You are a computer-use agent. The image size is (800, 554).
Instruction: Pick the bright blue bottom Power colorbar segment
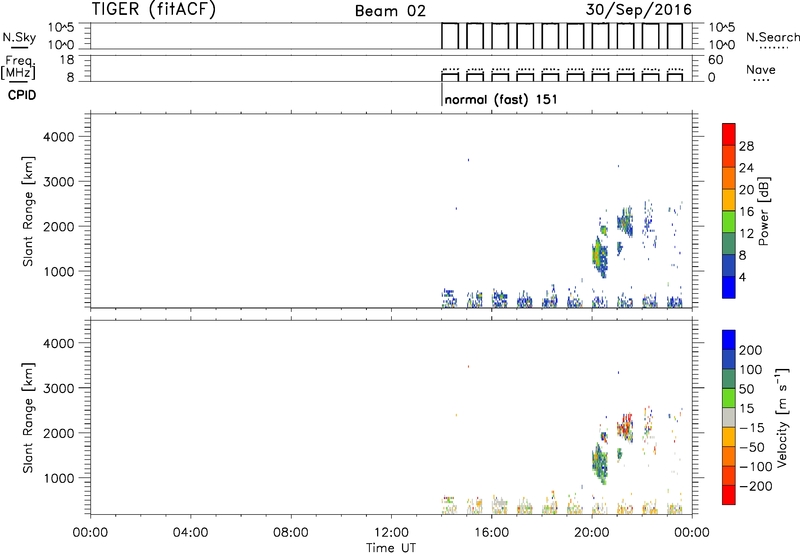(729, 287)
